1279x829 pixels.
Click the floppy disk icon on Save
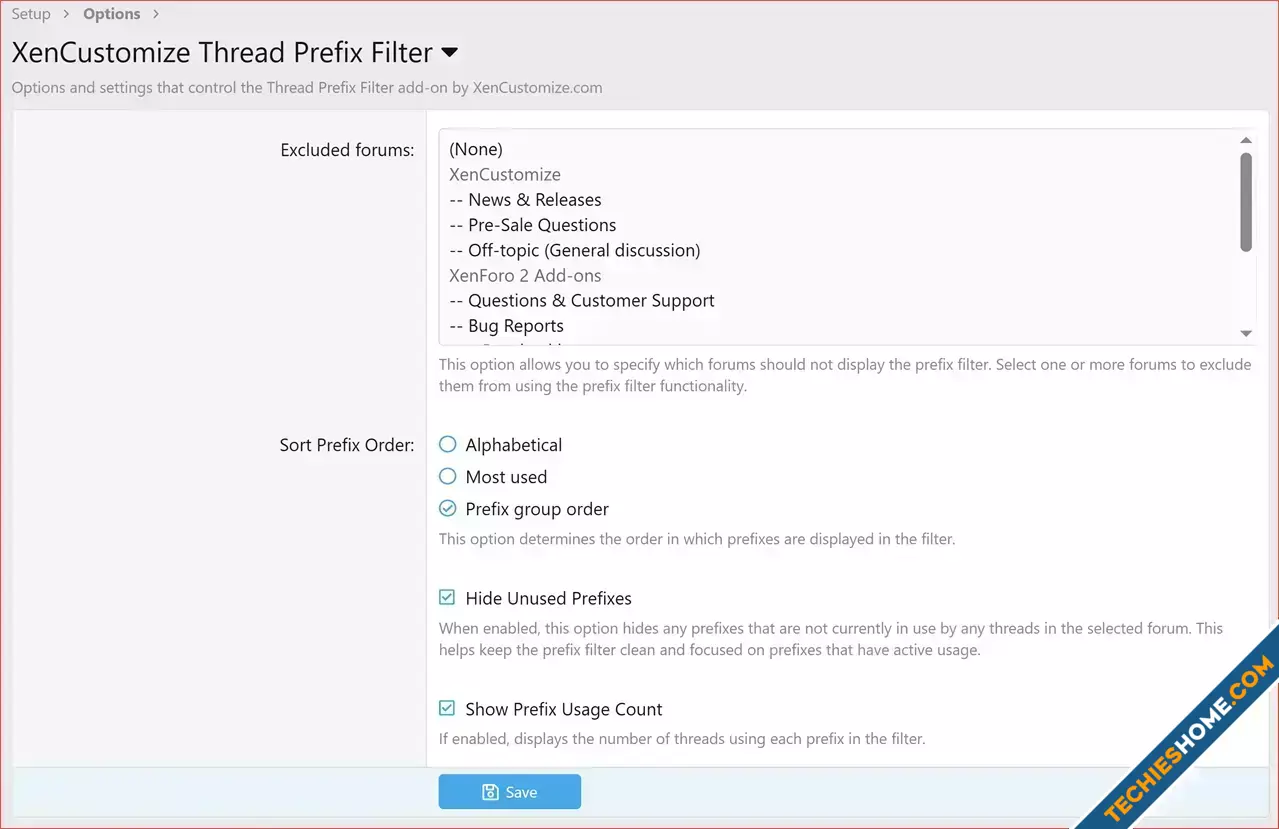(x=490, y=792)
